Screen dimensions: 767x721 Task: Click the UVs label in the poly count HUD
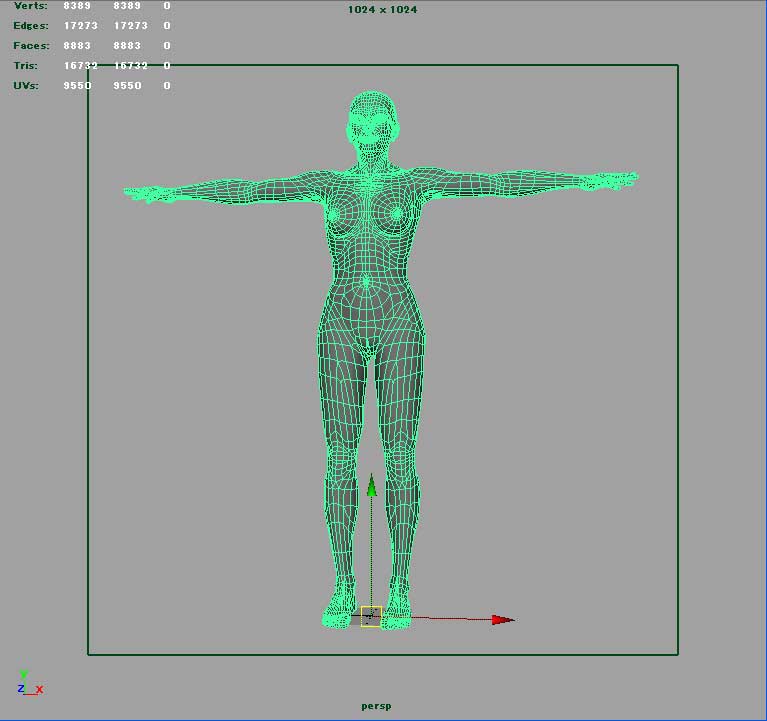(x=26, y=86)
